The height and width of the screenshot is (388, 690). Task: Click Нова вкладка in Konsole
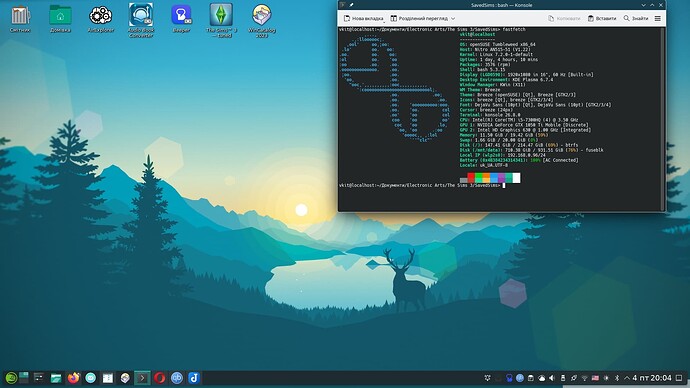363,18
